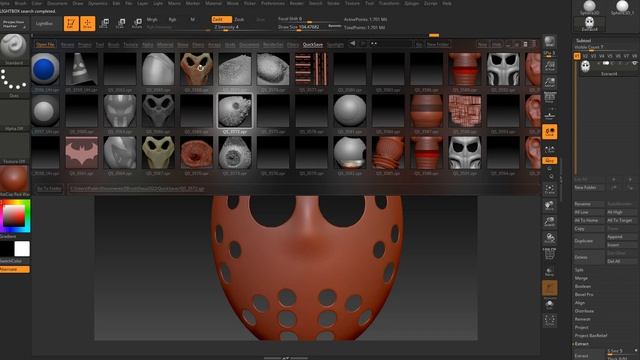Screen dimensions: 640x360
Task: Click the LightBox button
Action: pos(44,24)
